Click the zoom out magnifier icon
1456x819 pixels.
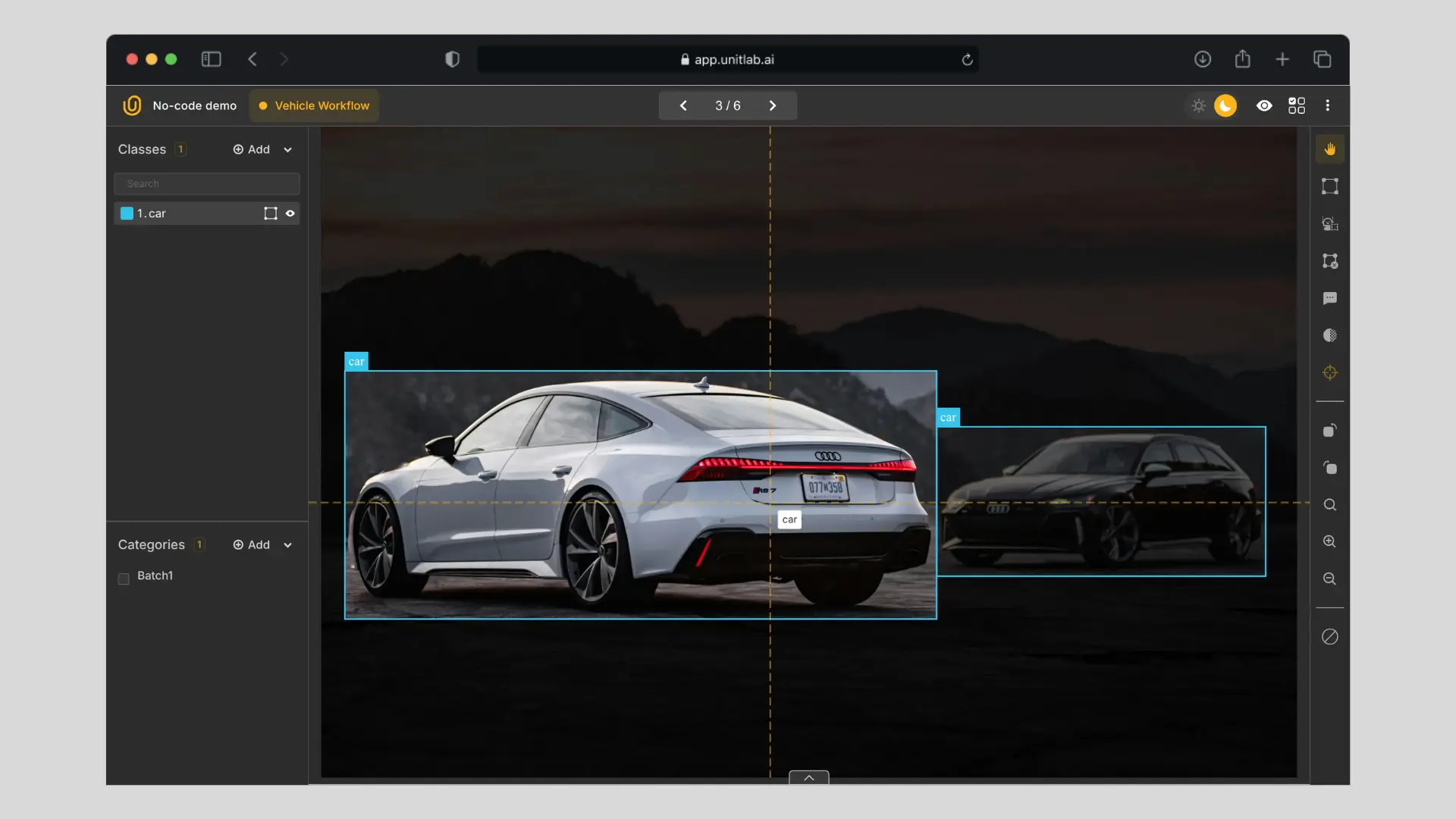[1329, 579]
